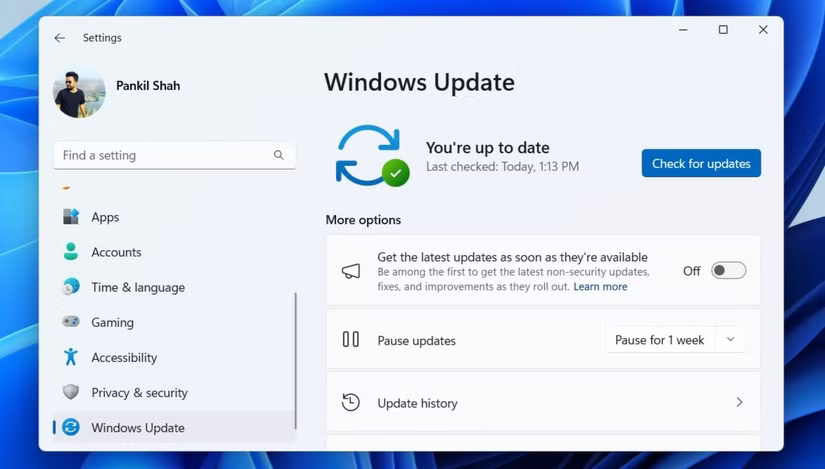Go back using the back arrow
The image size is (825, 469).
(60, 38)
